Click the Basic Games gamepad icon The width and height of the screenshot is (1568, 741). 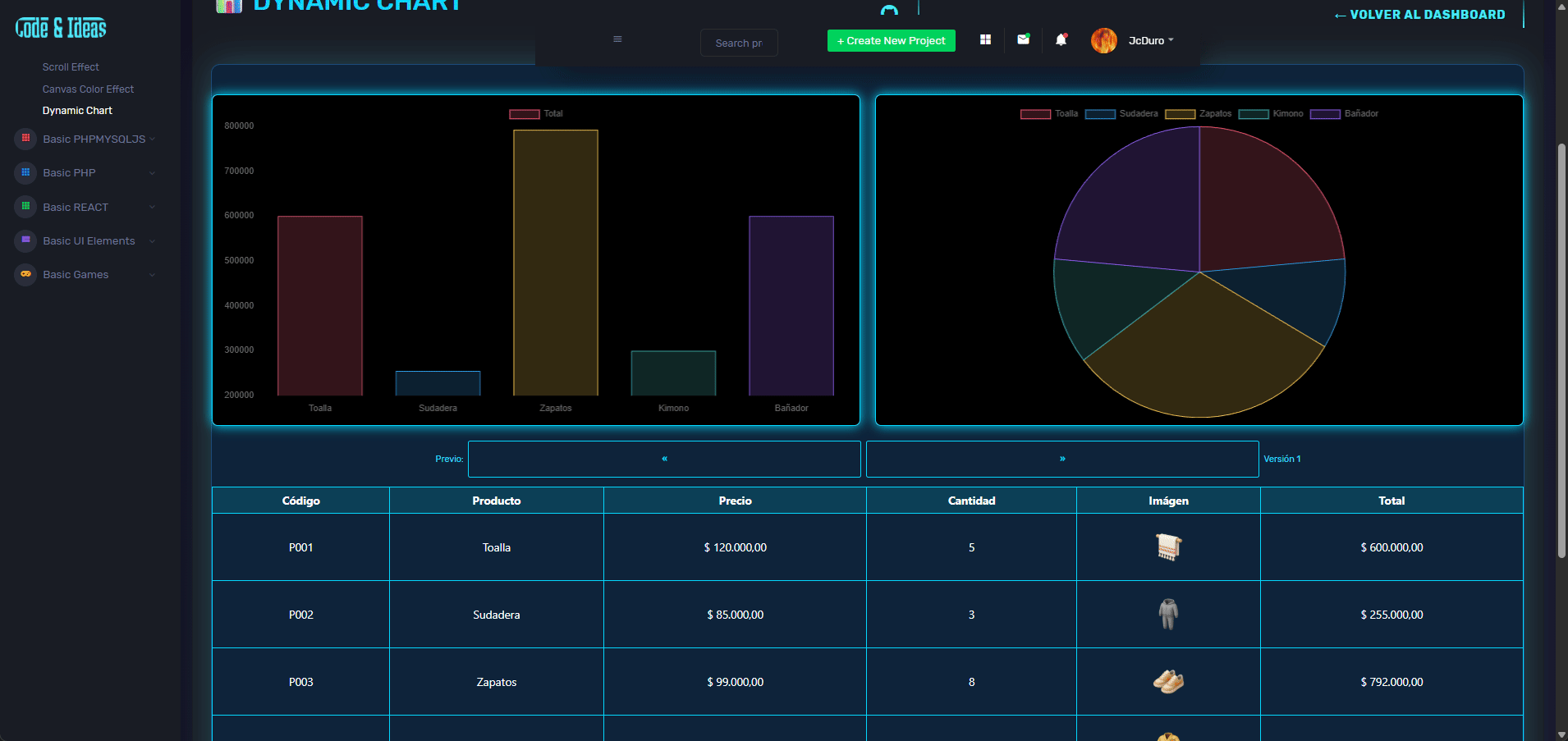(25, 274)
